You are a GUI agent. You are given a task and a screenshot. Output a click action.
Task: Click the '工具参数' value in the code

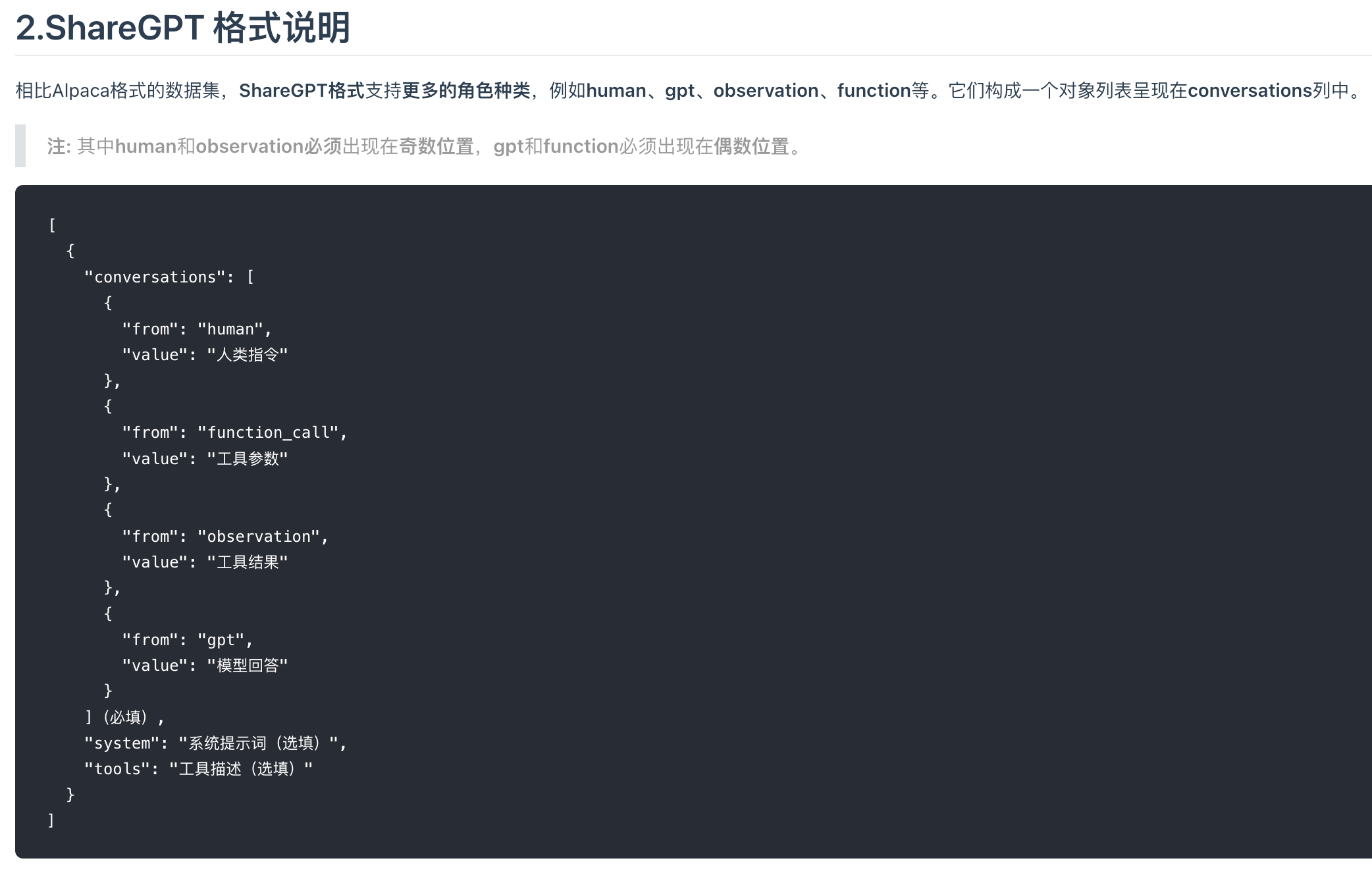[x=248, y=459]
